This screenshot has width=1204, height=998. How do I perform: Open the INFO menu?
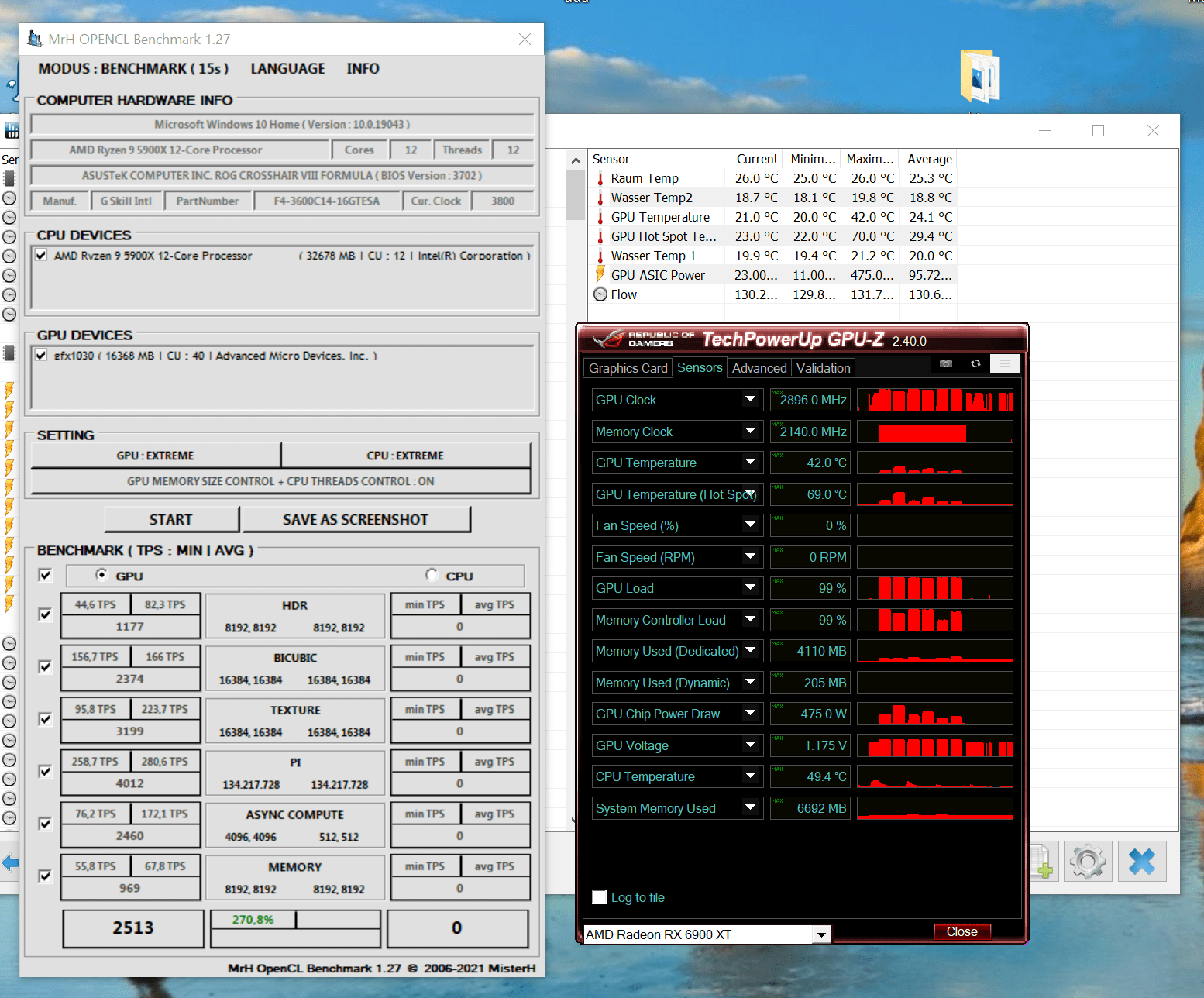(x=363, y=68)
